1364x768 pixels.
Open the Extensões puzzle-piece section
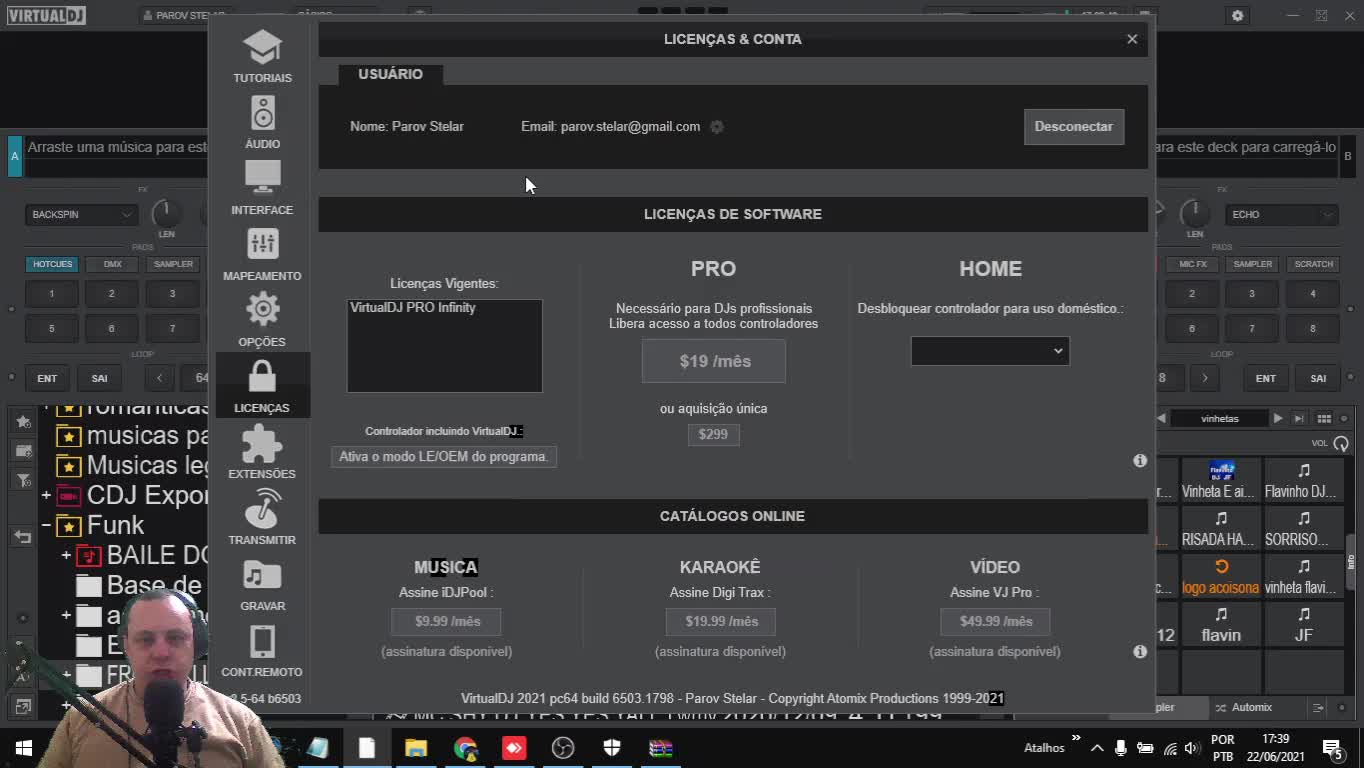(262, 452)
